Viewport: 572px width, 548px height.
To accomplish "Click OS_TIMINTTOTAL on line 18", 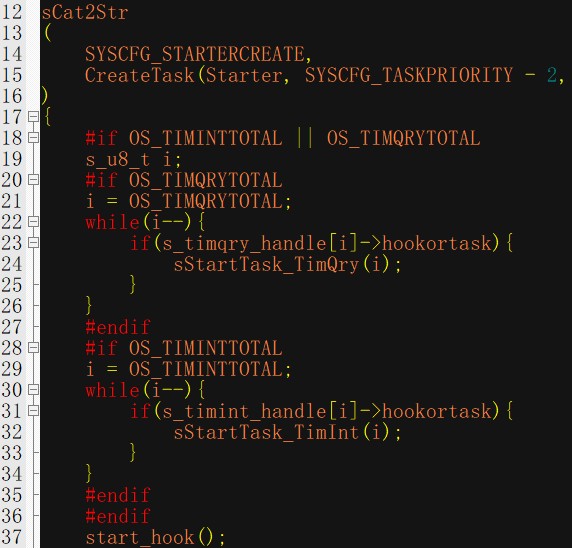I will pos(206,138).
